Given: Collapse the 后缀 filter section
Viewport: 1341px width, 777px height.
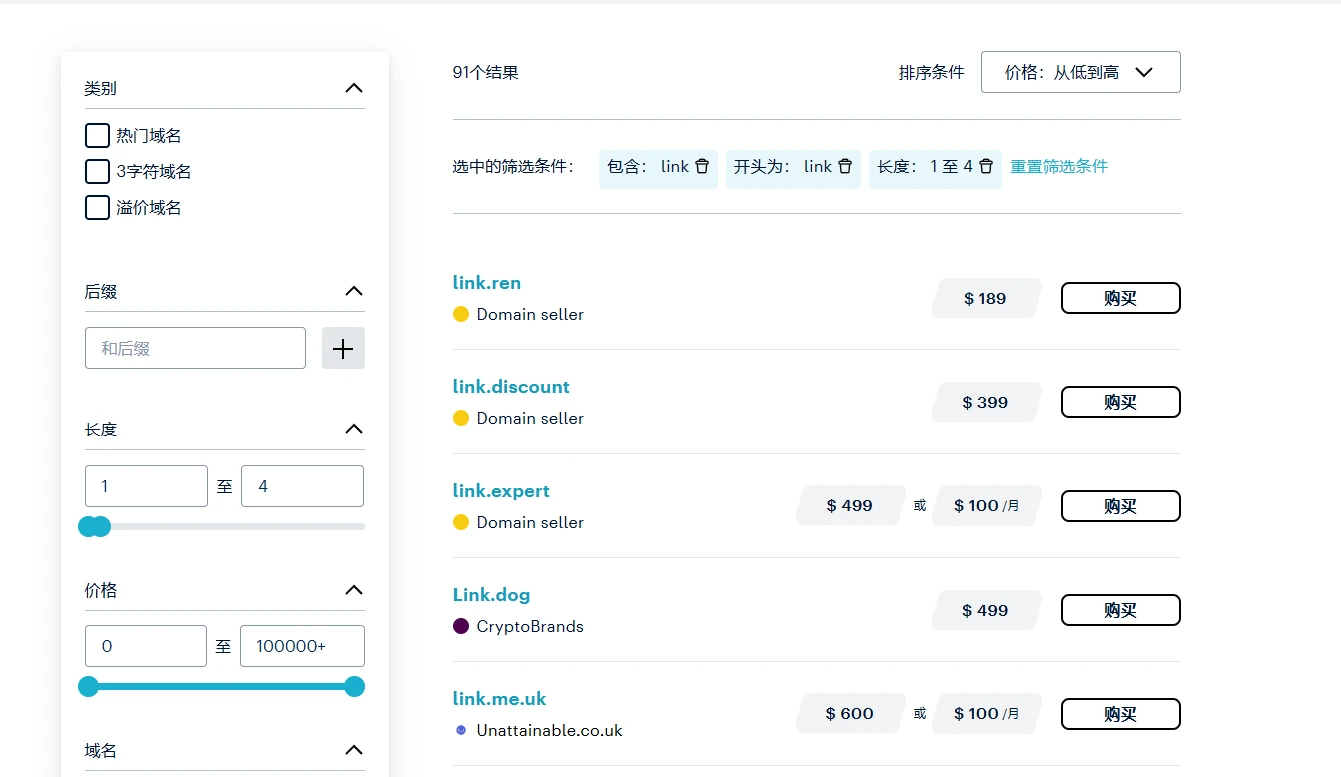Looking at the screenshot, I should click(353, 291).
